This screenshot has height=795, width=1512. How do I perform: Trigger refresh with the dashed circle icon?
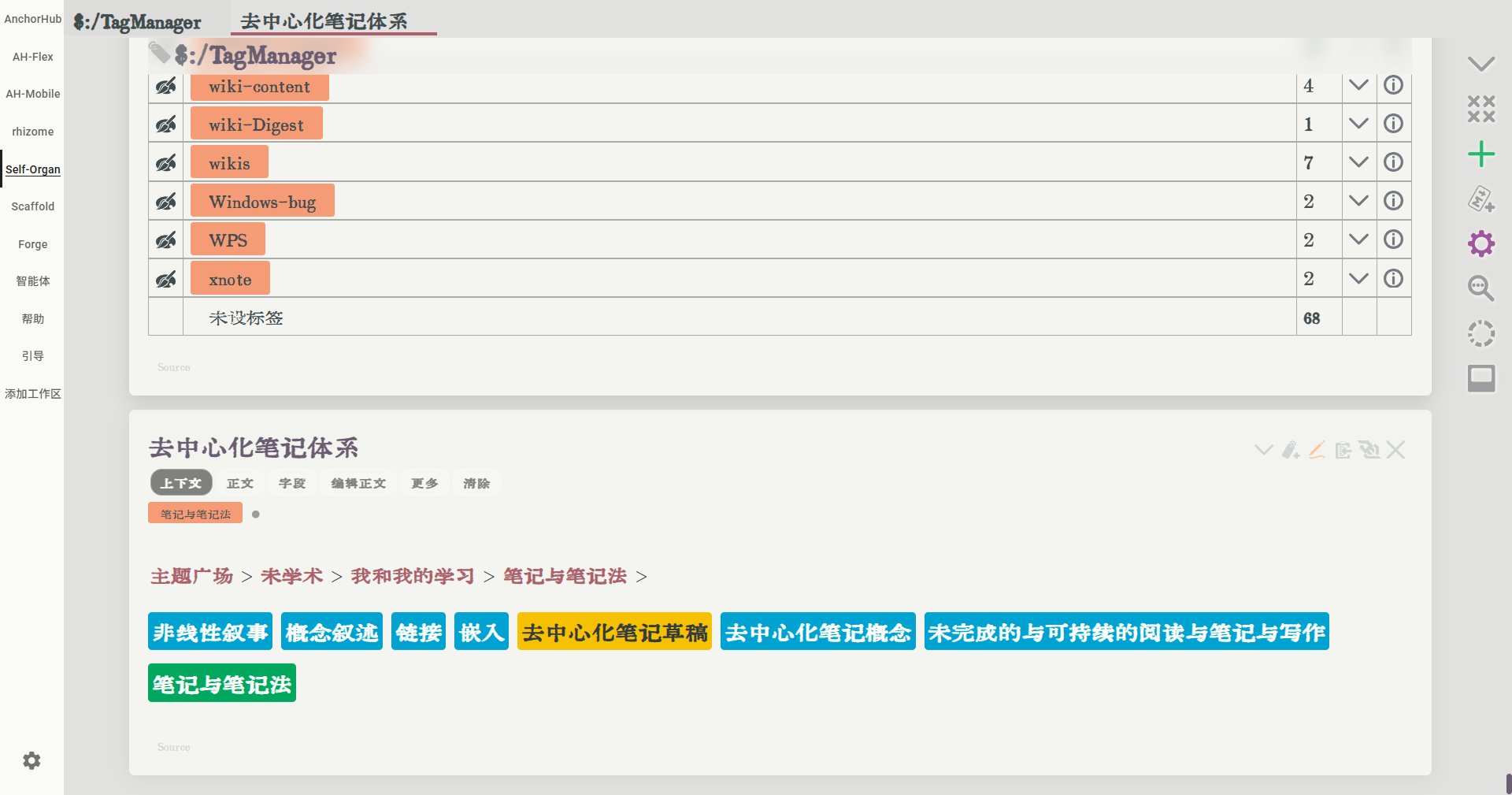pyautogui.click(x=1481, y=333)
